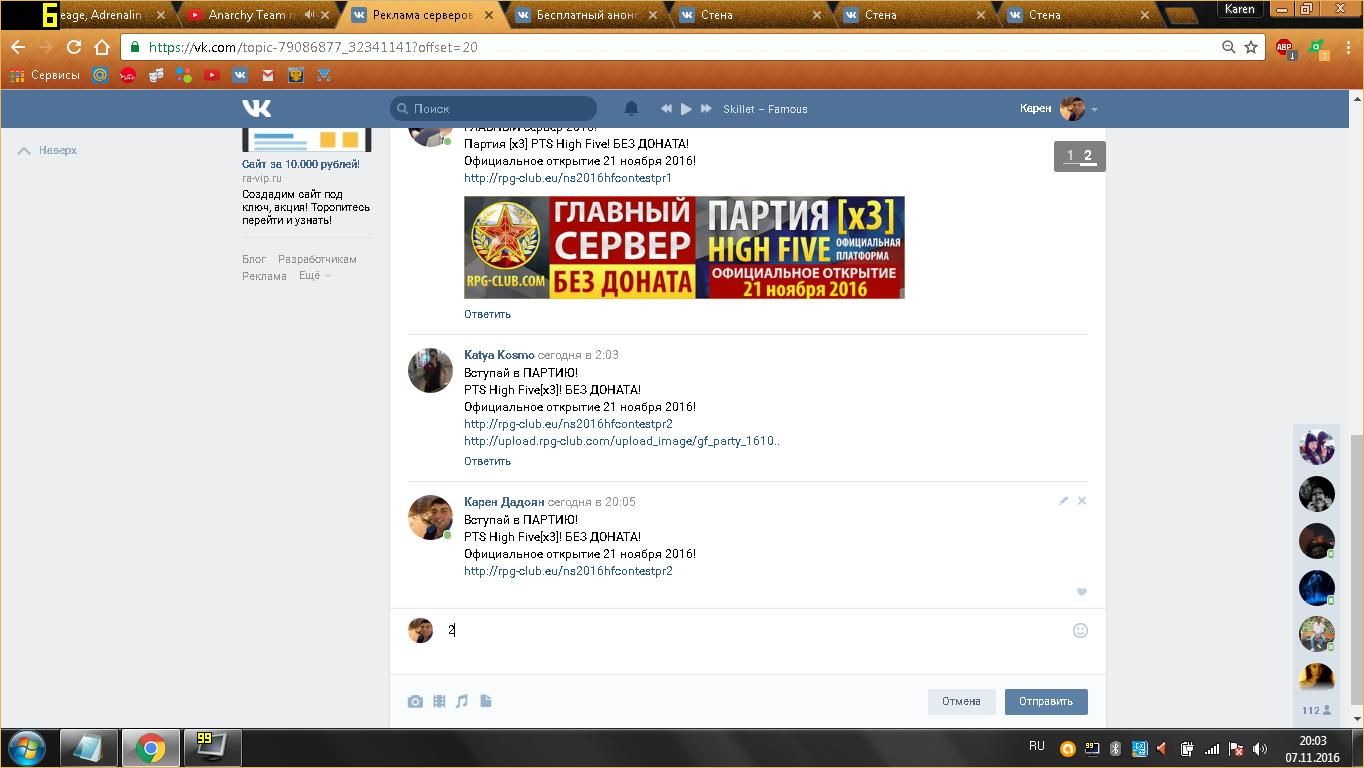Open the YouTube bookmark

[x=212, y=75]
